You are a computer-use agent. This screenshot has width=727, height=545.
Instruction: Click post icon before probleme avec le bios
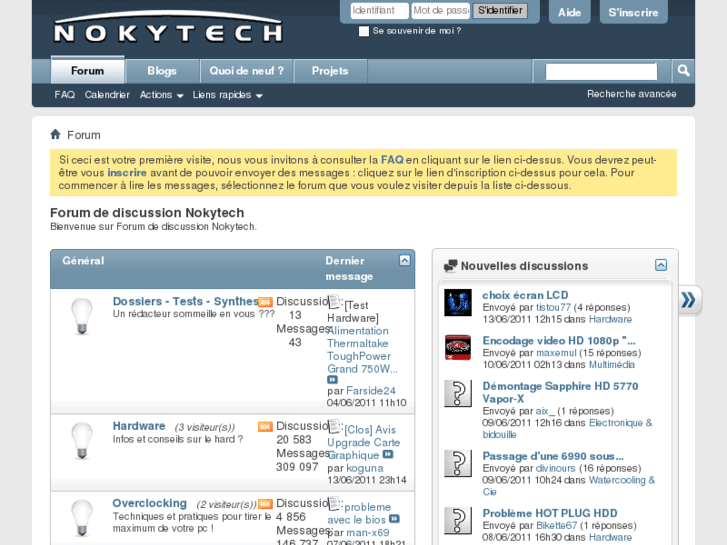click(x=334, y=503)
